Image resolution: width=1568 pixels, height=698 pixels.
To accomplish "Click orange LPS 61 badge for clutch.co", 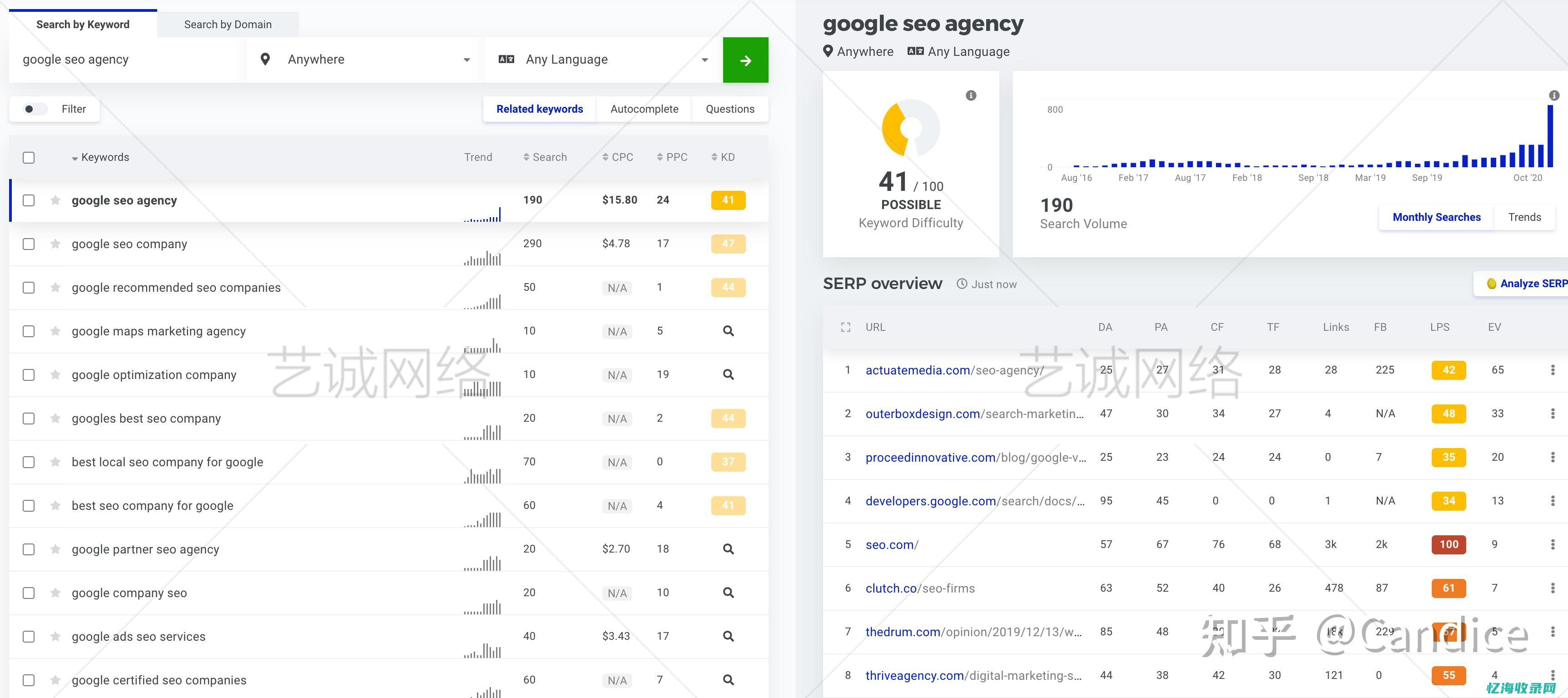I will tap(1448, 588).
